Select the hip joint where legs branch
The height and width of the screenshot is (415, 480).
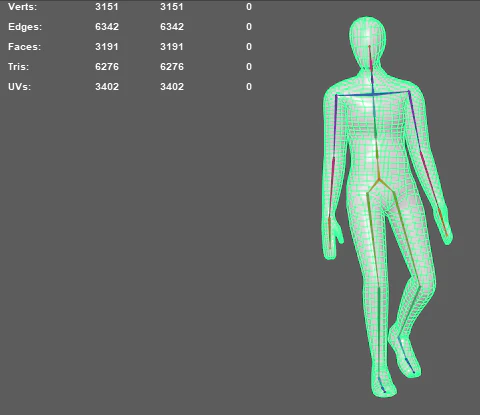pos(379,180)
